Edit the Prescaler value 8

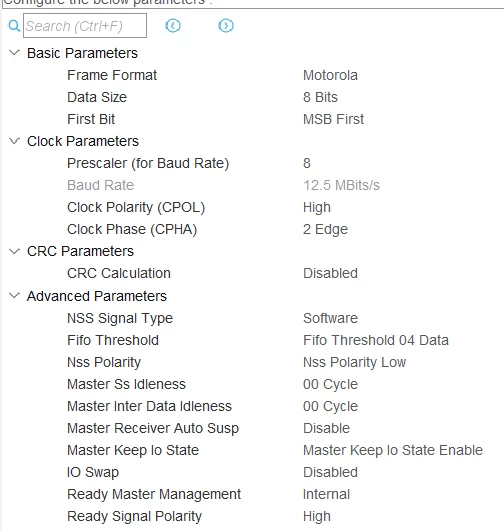(307, 163)
